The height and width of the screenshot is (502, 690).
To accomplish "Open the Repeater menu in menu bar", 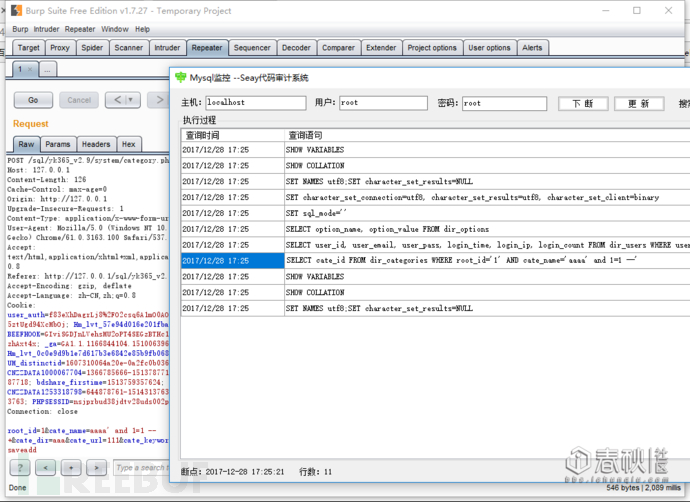I will pos(80,29).
